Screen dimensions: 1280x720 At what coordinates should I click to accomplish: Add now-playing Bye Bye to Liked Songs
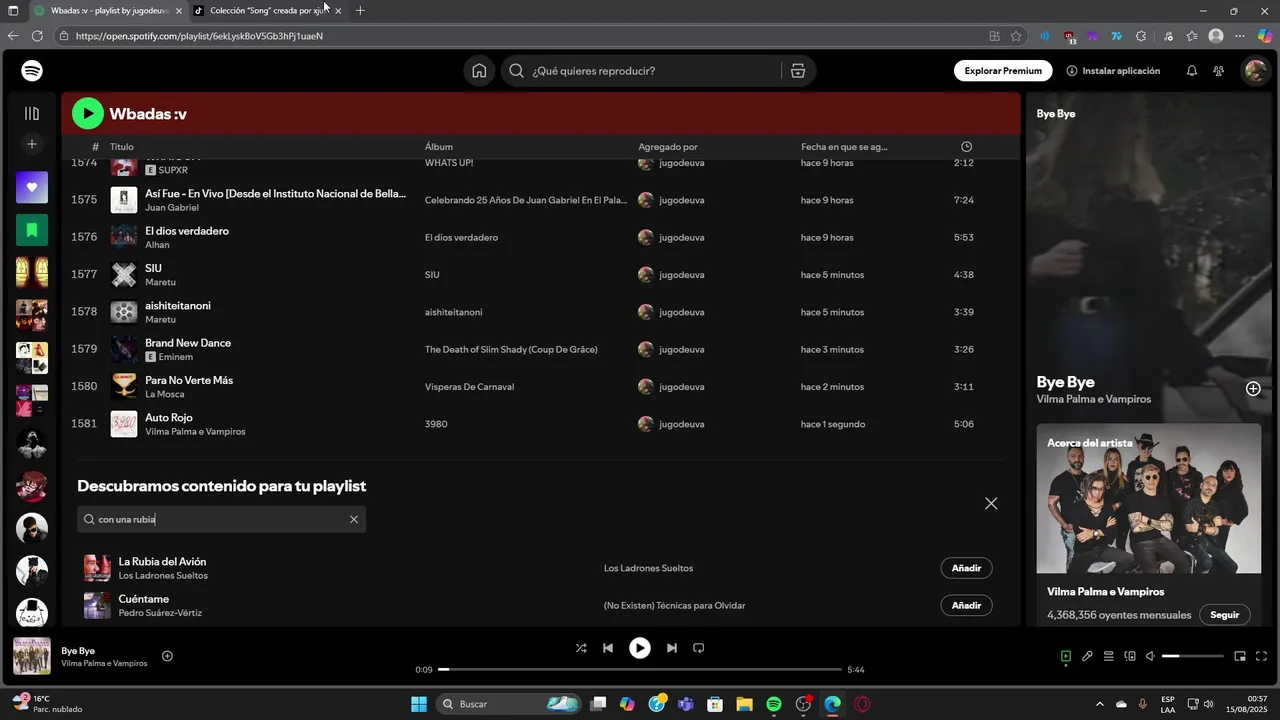(x=167, y=656)
